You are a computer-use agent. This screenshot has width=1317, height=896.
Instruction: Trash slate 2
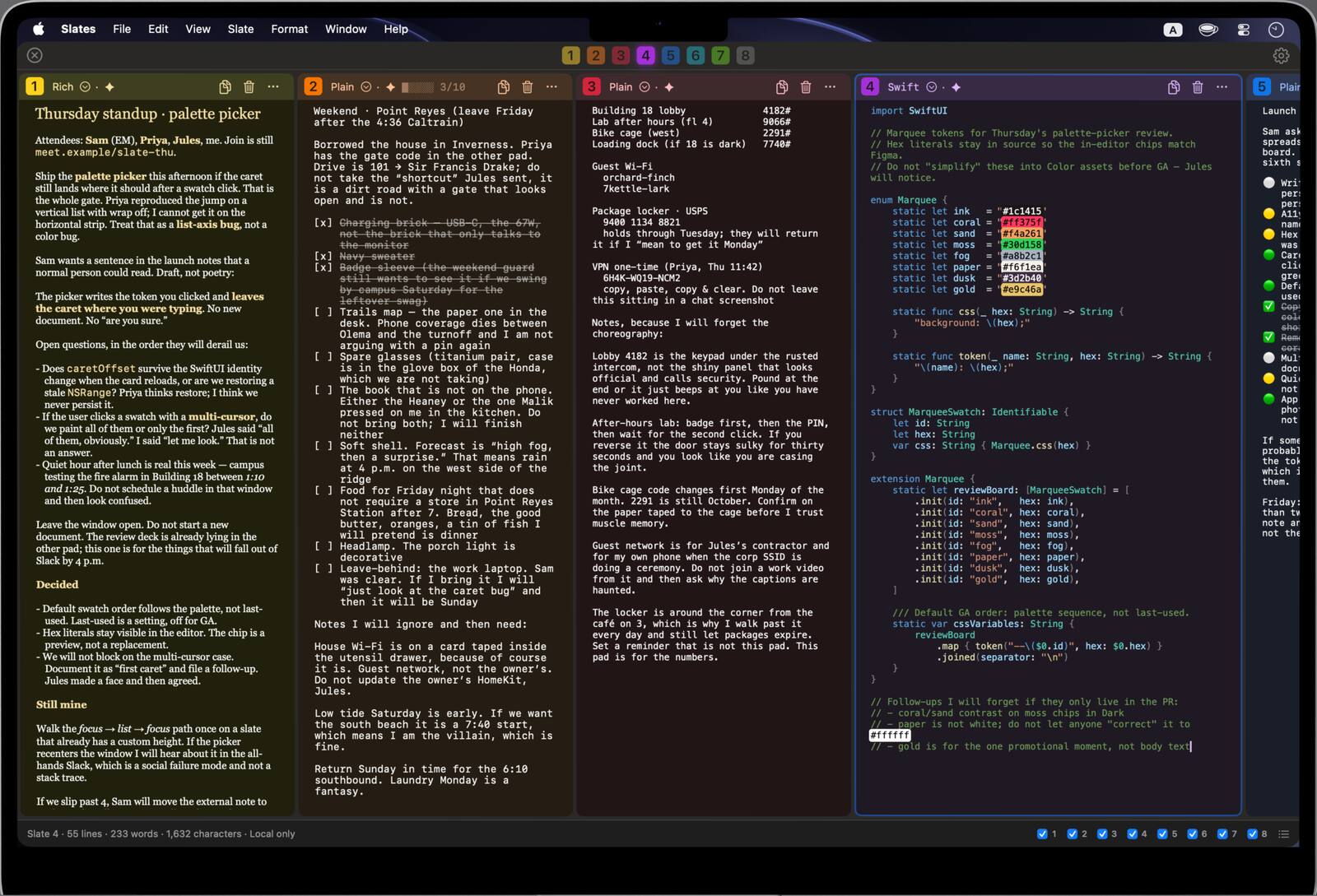pos(528,86)
